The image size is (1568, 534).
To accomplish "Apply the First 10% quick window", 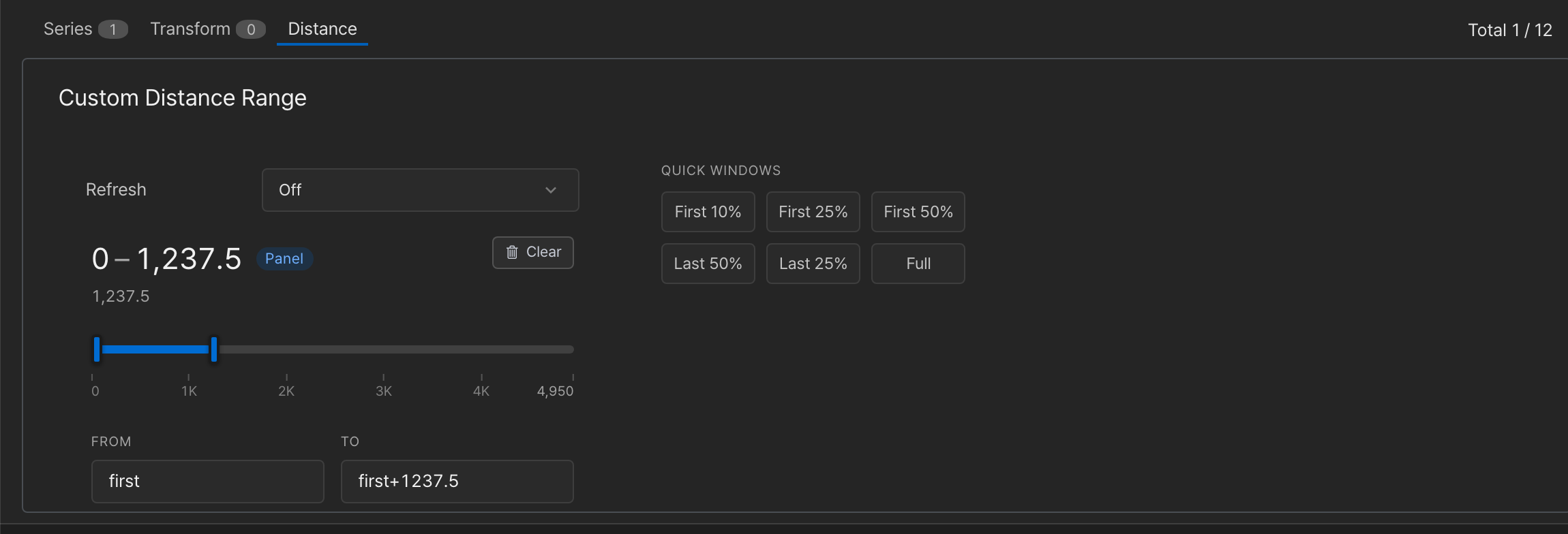I will coord(708,212).
